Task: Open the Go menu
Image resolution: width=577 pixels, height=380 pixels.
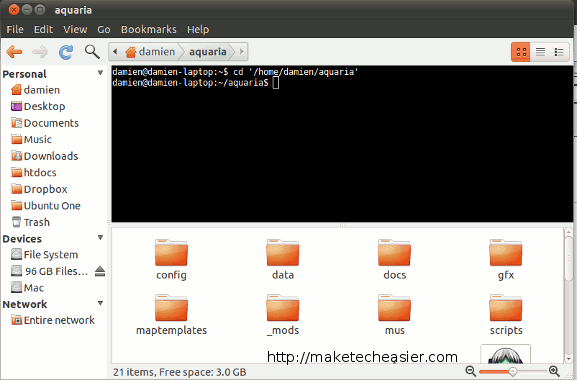Action: 104,29
